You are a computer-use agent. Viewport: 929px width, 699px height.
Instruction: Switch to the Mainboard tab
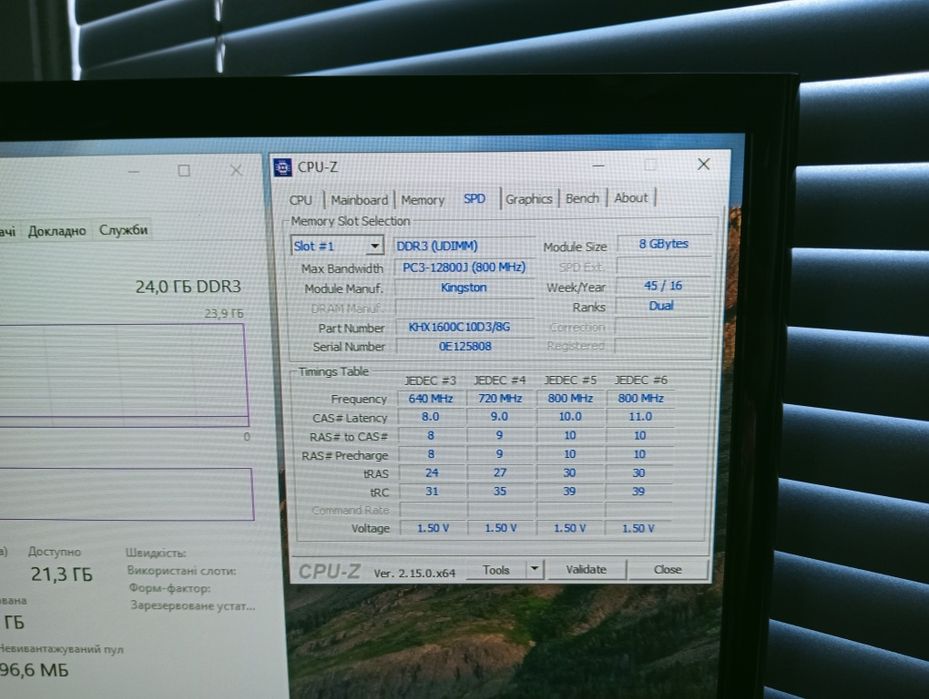tap(359, 200)
